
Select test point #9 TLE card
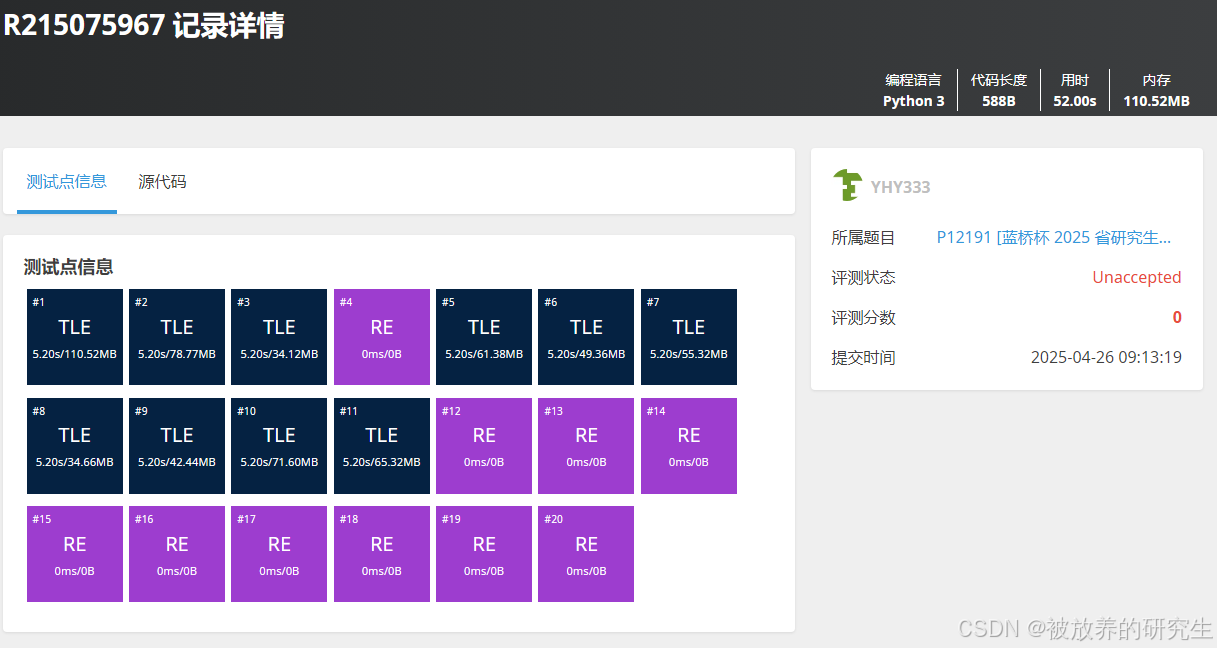pos(177,446)
